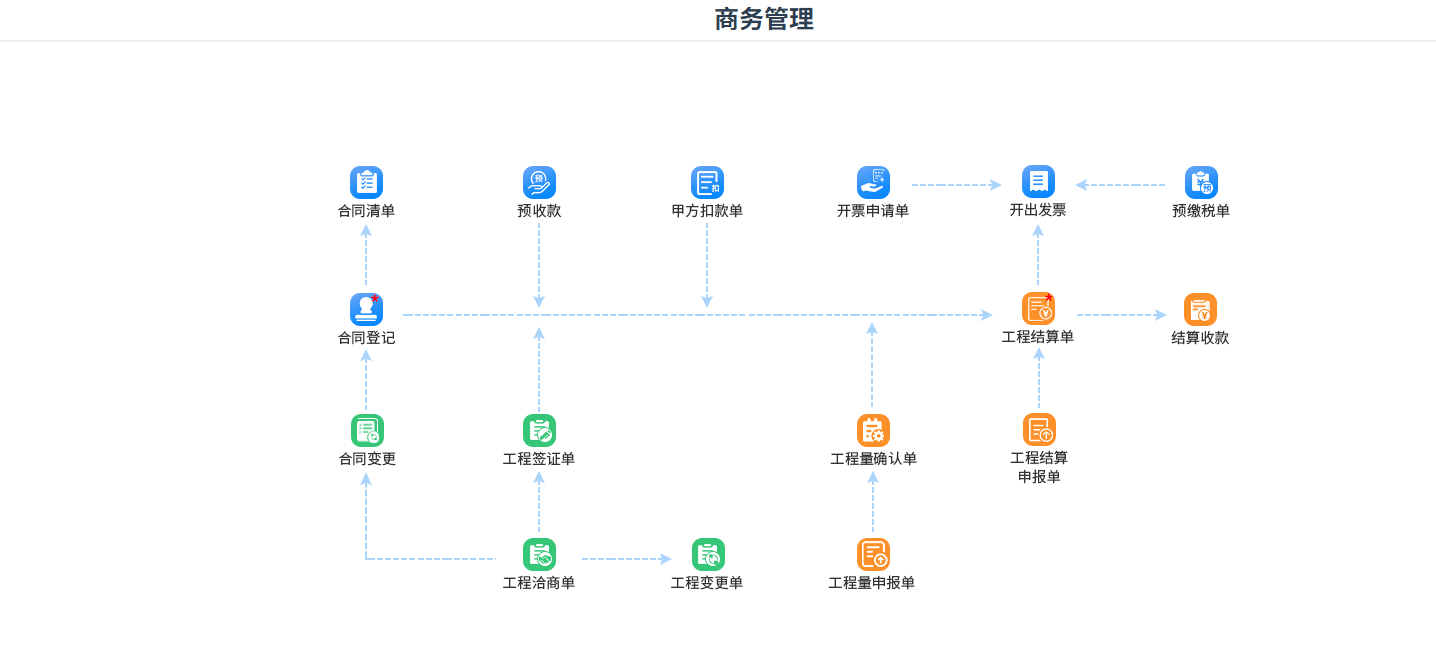Open the 工程变更单 icon

pyautogui.click(x=708, y=554)
